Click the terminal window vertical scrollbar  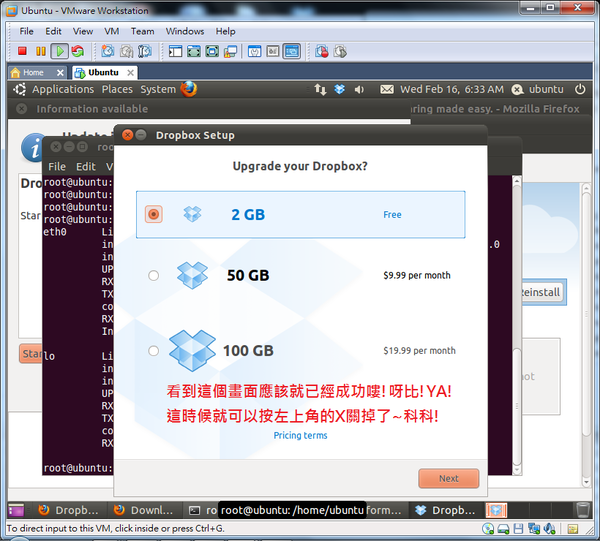tap(517, 325)
